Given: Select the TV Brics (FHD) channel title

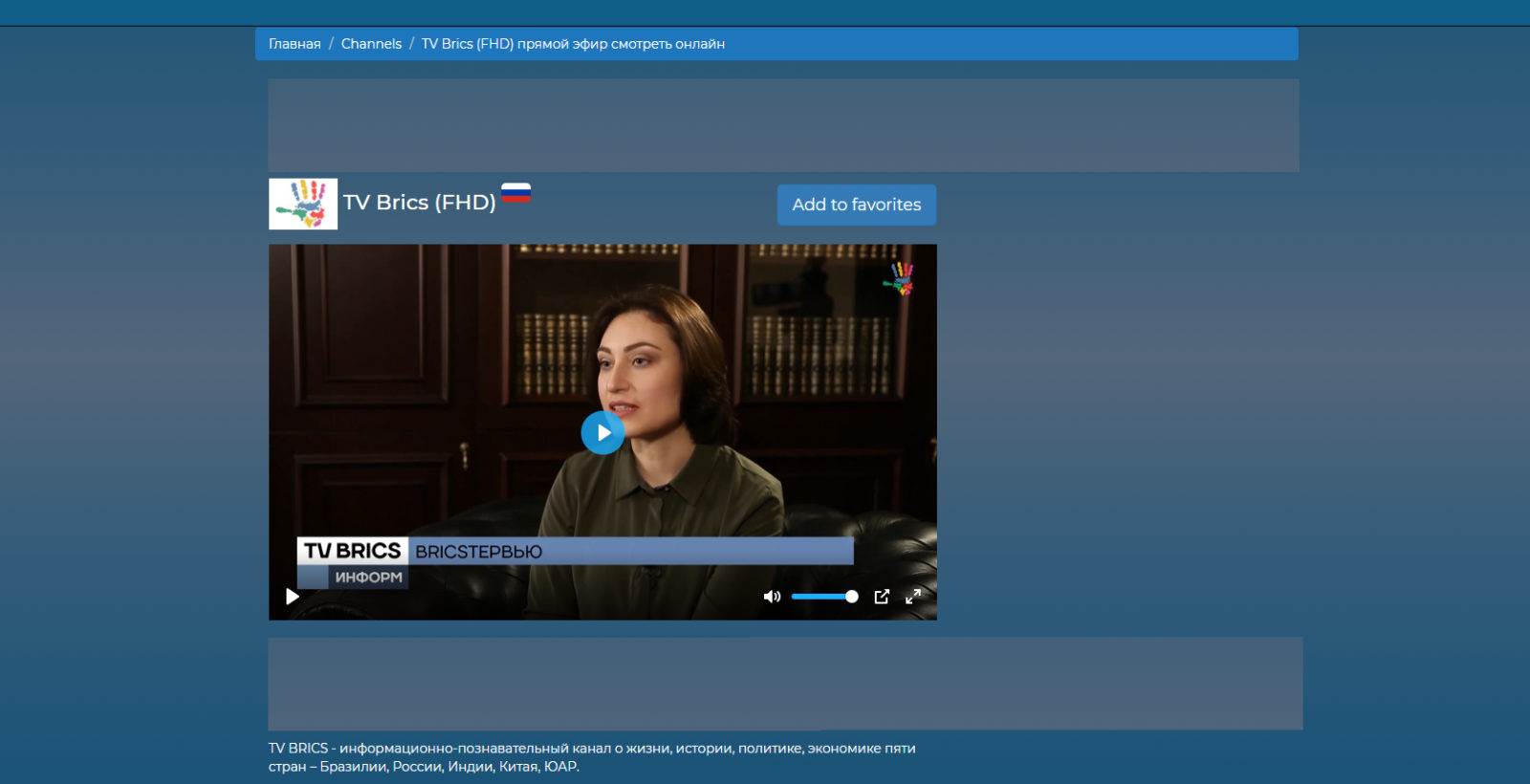Looking at the screenshot, I should click(419, 203).
